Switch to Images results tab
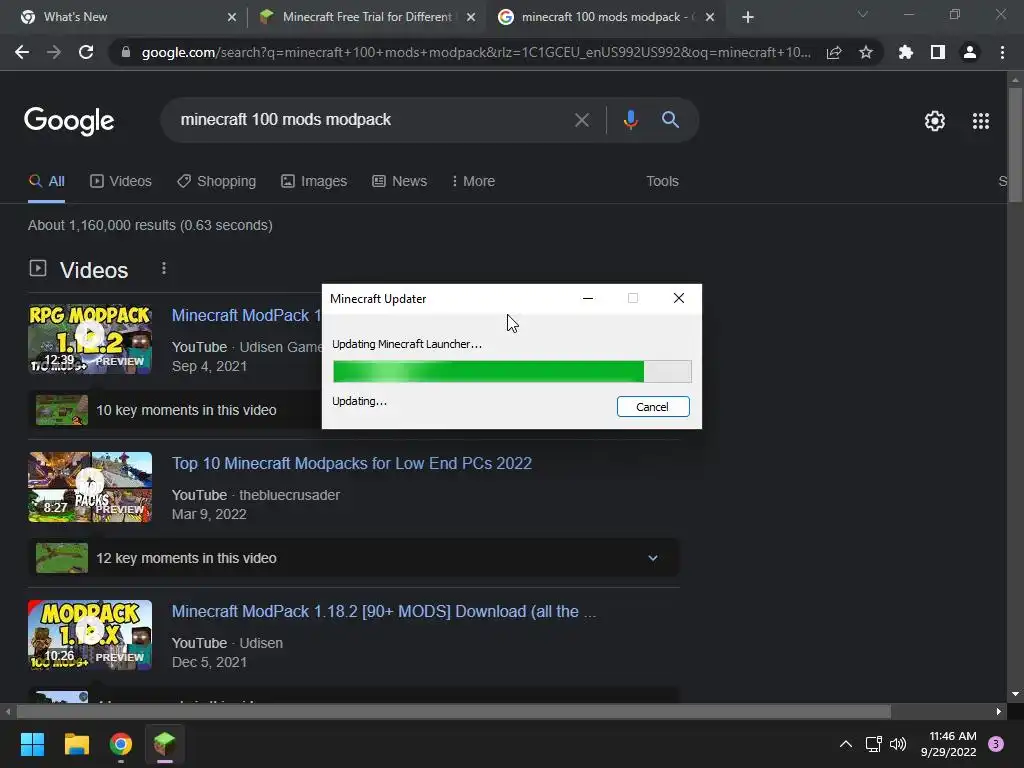1024x768 pixels. pyautogui.click(x=314, y=182)
